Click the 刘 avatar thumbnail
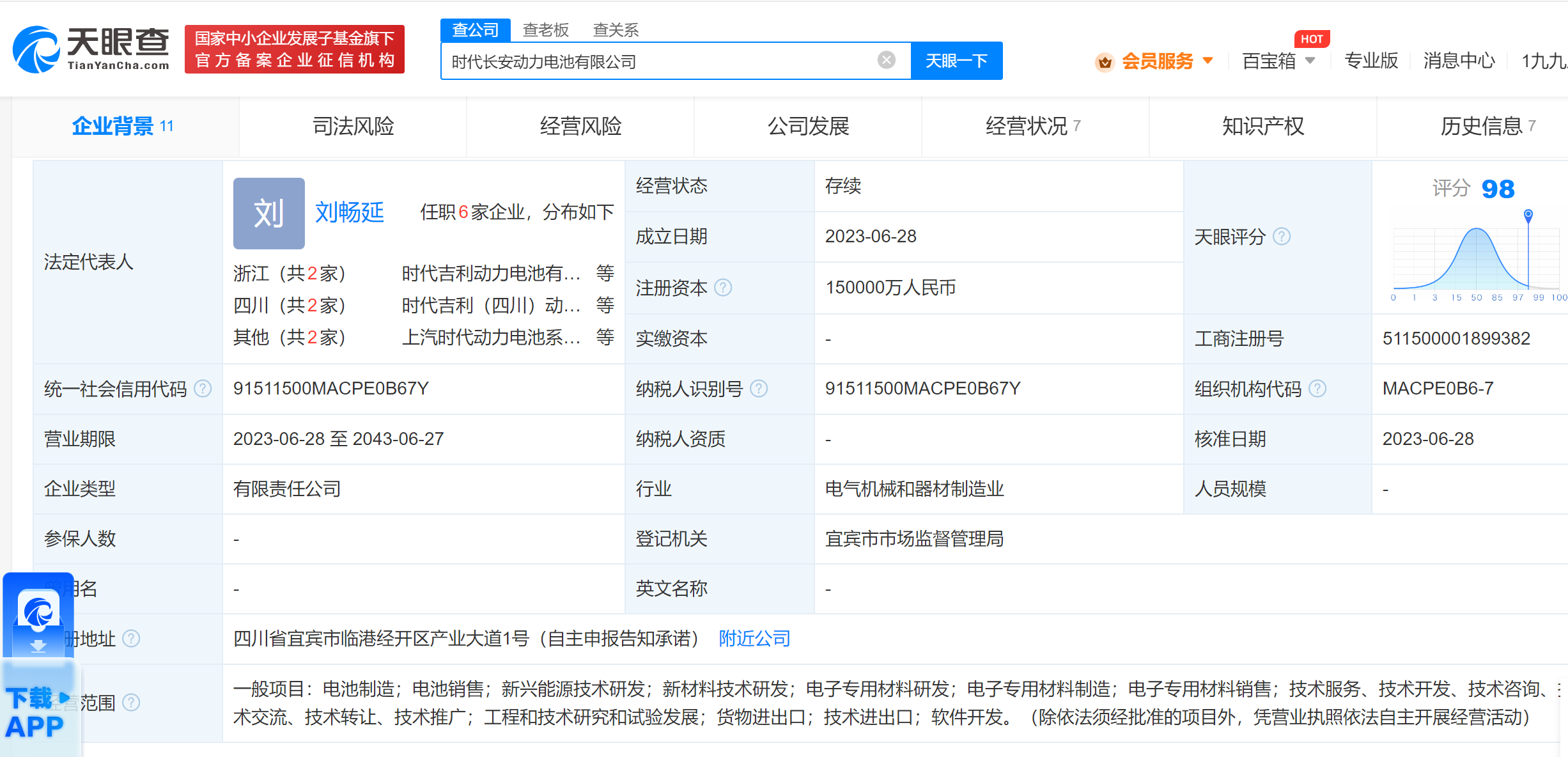This screenshot has width=1568, height=757. click(x=268, y=213)
